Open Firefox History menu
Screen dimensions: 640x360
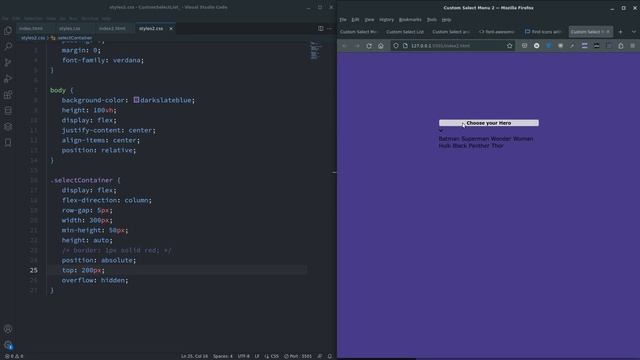387,20
